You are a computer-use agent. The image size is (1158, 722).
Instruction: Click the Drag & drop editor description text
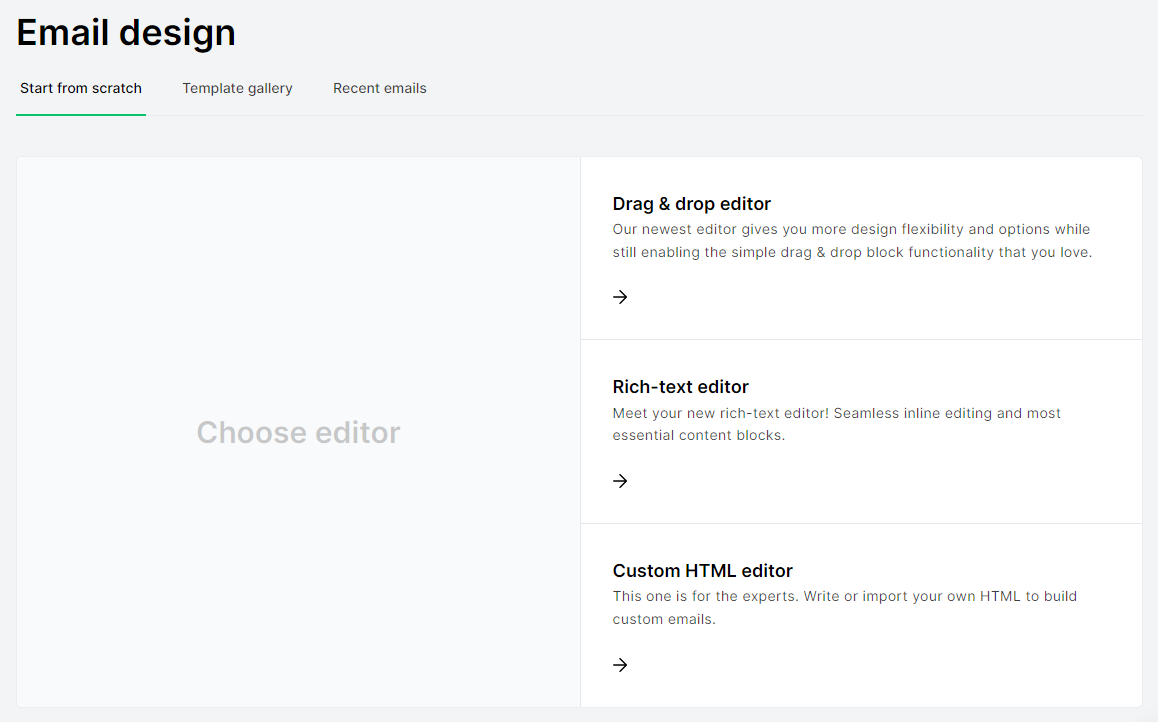(851, 241)
